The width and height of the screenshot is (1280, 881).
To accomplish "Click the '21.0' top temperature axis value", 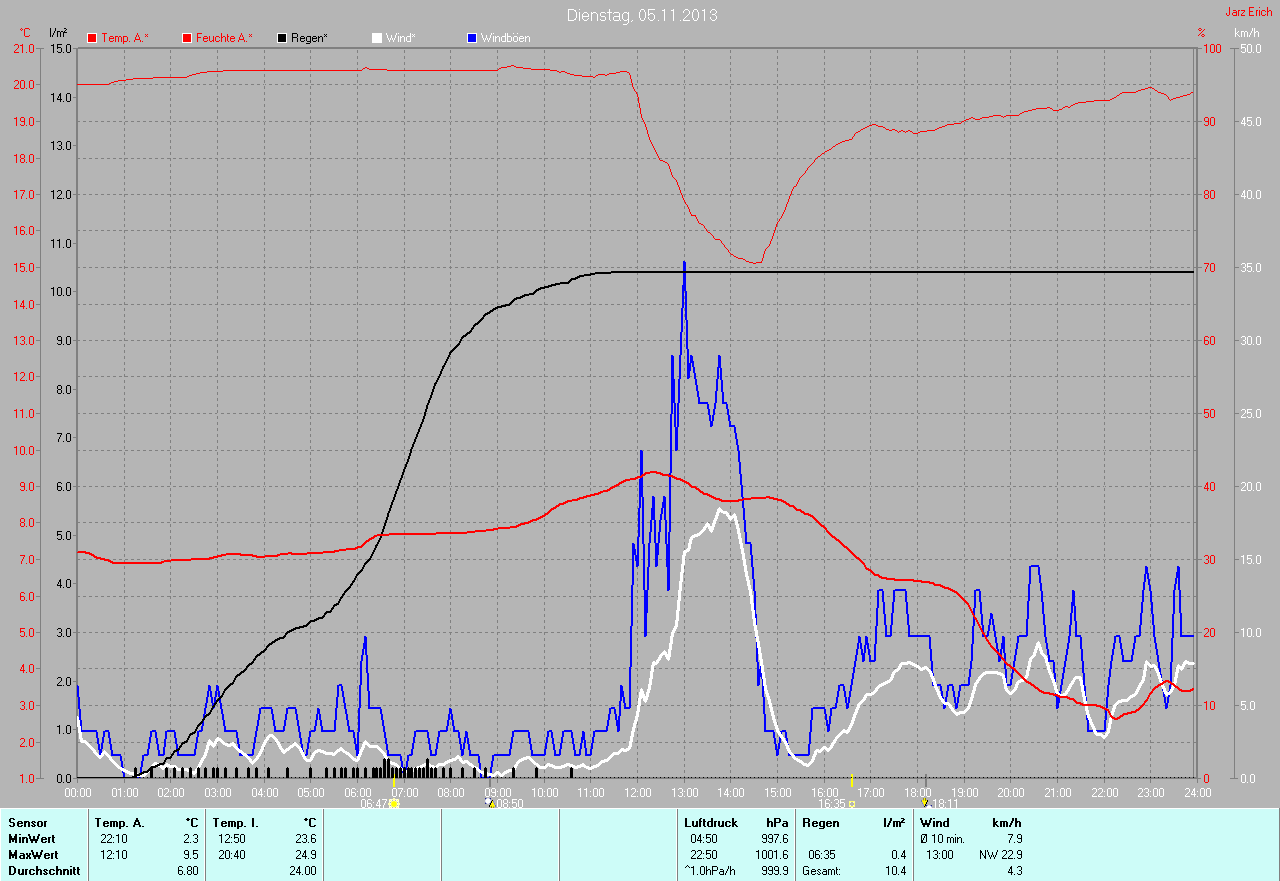I will [23, 48].
